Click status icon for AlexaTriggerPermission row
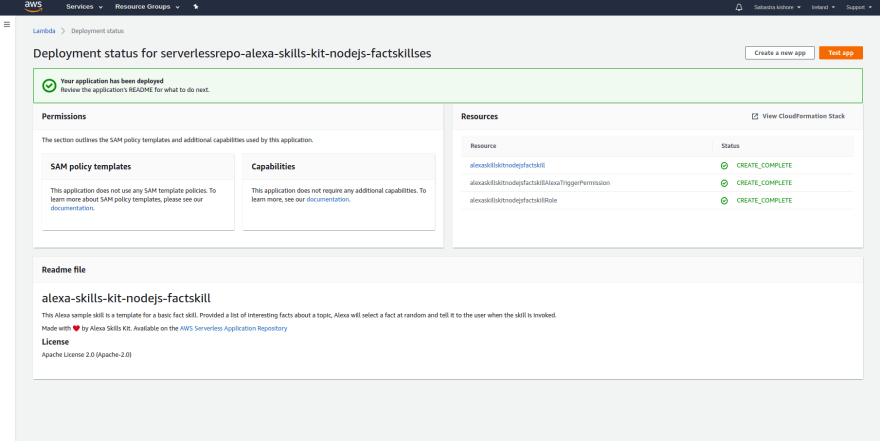The width and height of the screenshot is (880, 441). 724,183
